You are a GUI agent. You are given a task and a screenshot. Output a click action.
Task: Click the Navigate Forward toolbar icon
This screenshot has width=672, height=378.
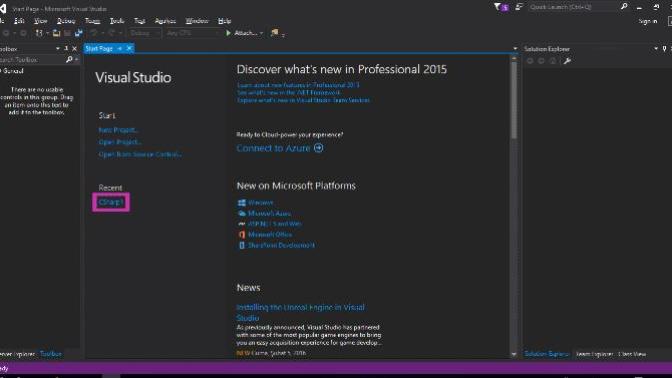[x=23, y=33]
